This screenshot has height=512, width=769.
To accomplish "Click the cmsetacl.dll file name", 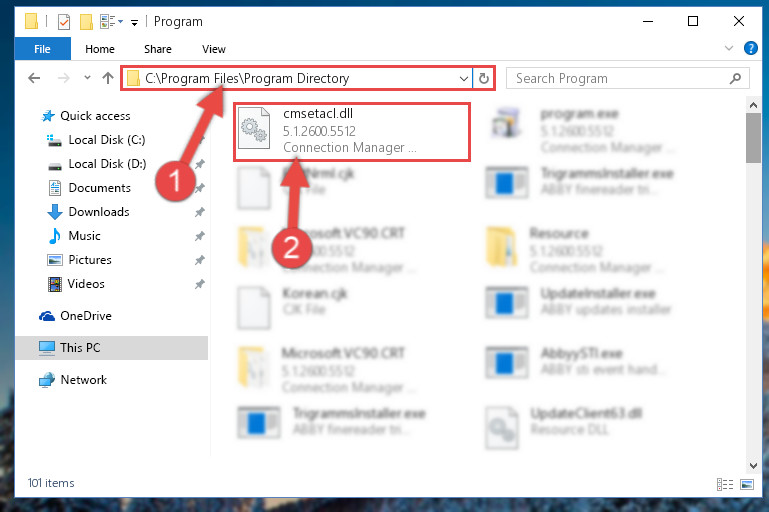I will click(x=318, y=114).
